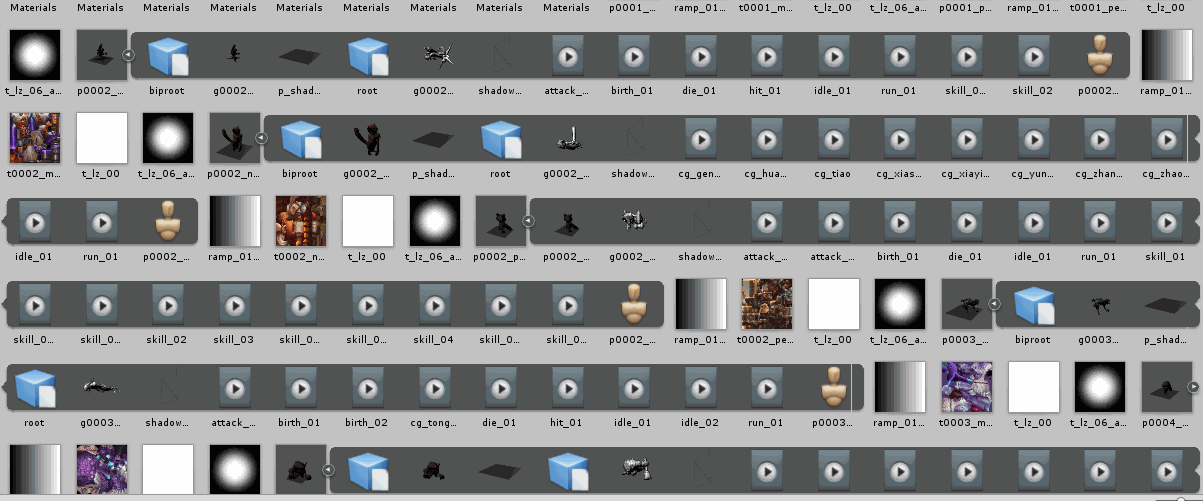Expand the p0004_ model asset
This screenshot has height=501, width=1203.
(1192, 387)
